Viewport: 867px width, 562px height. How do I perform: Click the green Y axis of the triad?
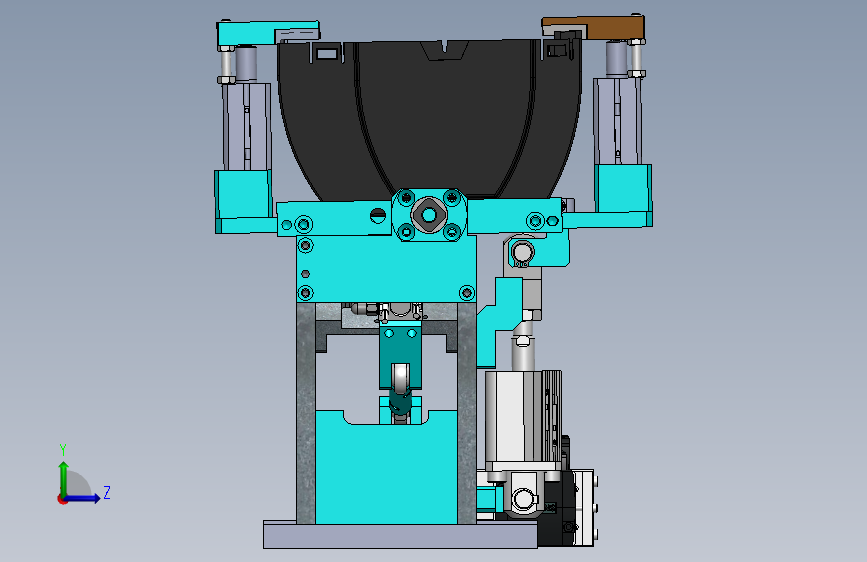tap(64, 478)
